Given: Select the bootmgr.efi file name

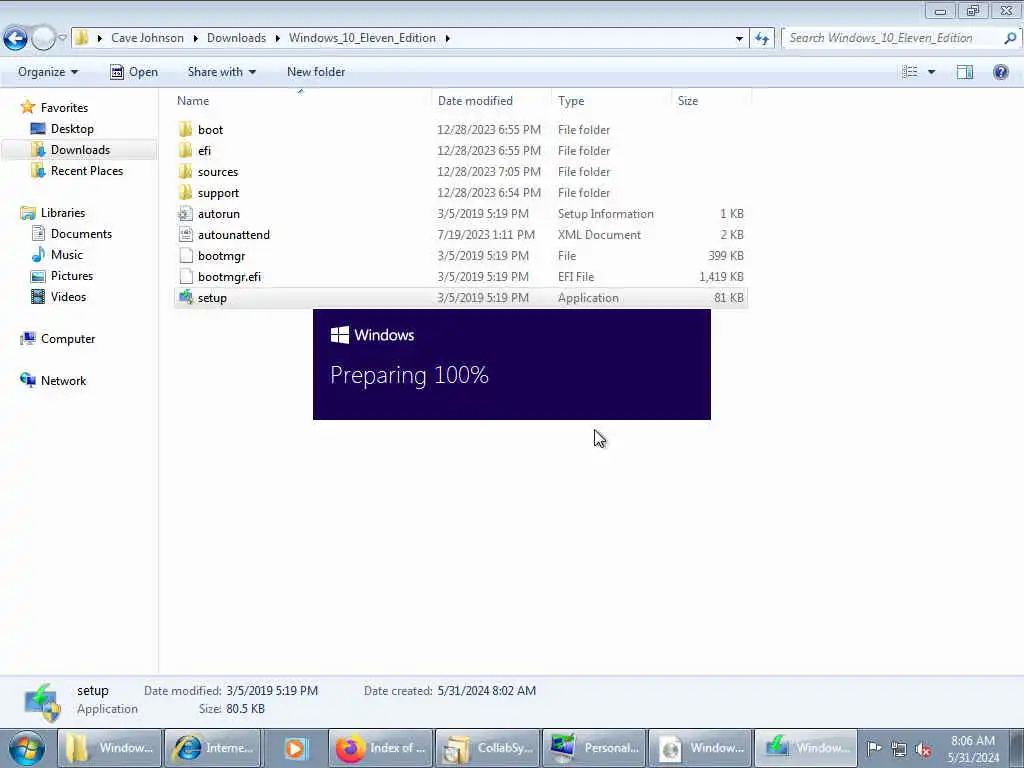Looking at the screenshot, I should [x=229, y=277].
